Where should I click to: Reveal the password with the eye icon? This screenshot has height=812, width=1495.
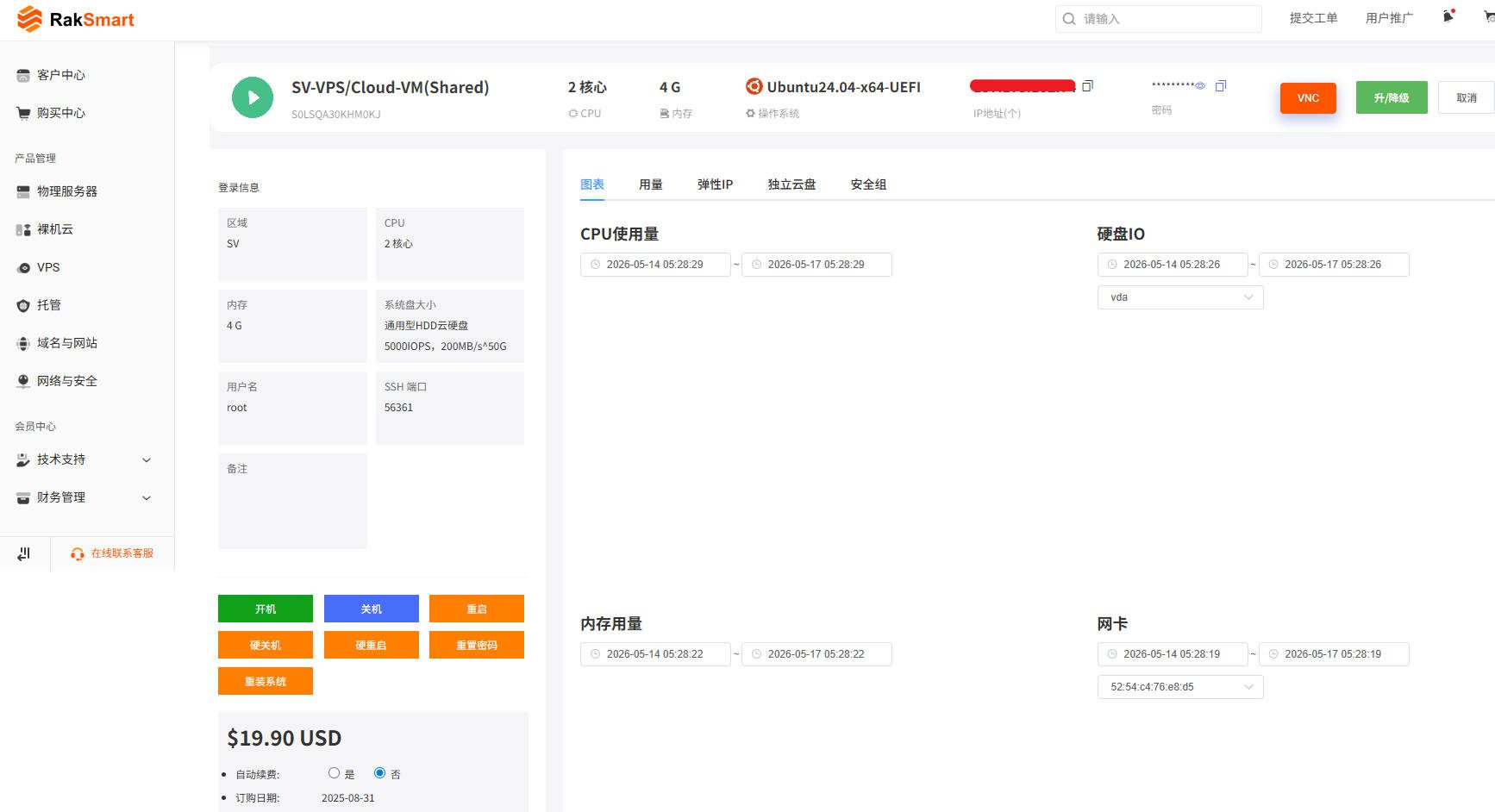pos(1200,86)
